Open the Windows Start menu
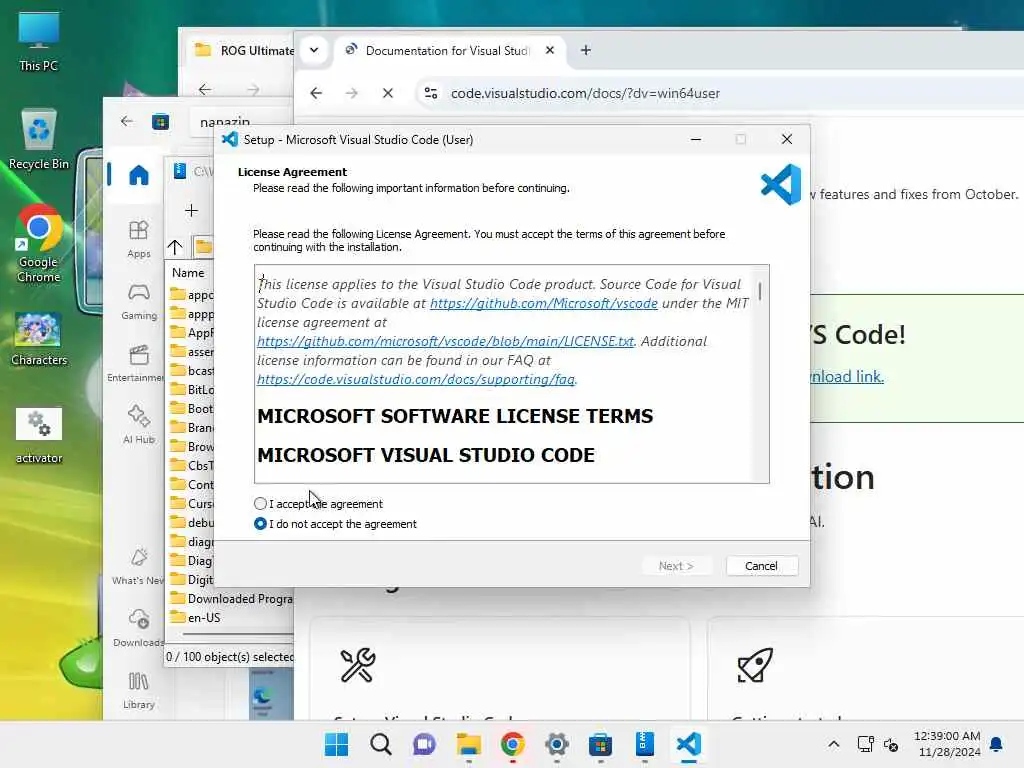The width and height of the screenshot is (1024, 768). pos(337,744)
